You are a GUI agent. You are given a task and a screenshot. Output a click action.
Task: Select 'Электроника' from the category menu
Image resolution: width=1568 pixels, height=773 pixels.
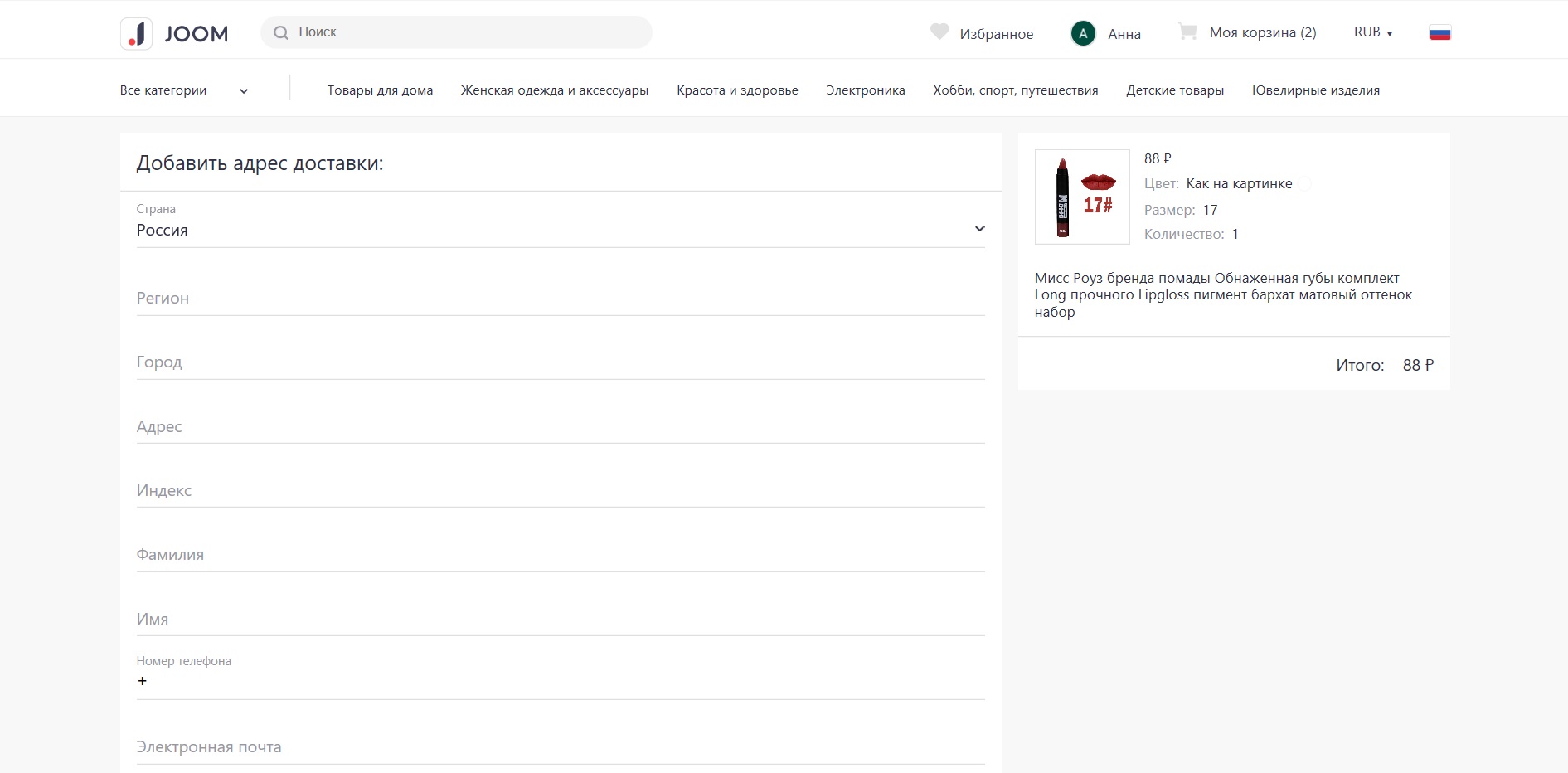click(865, 90)
